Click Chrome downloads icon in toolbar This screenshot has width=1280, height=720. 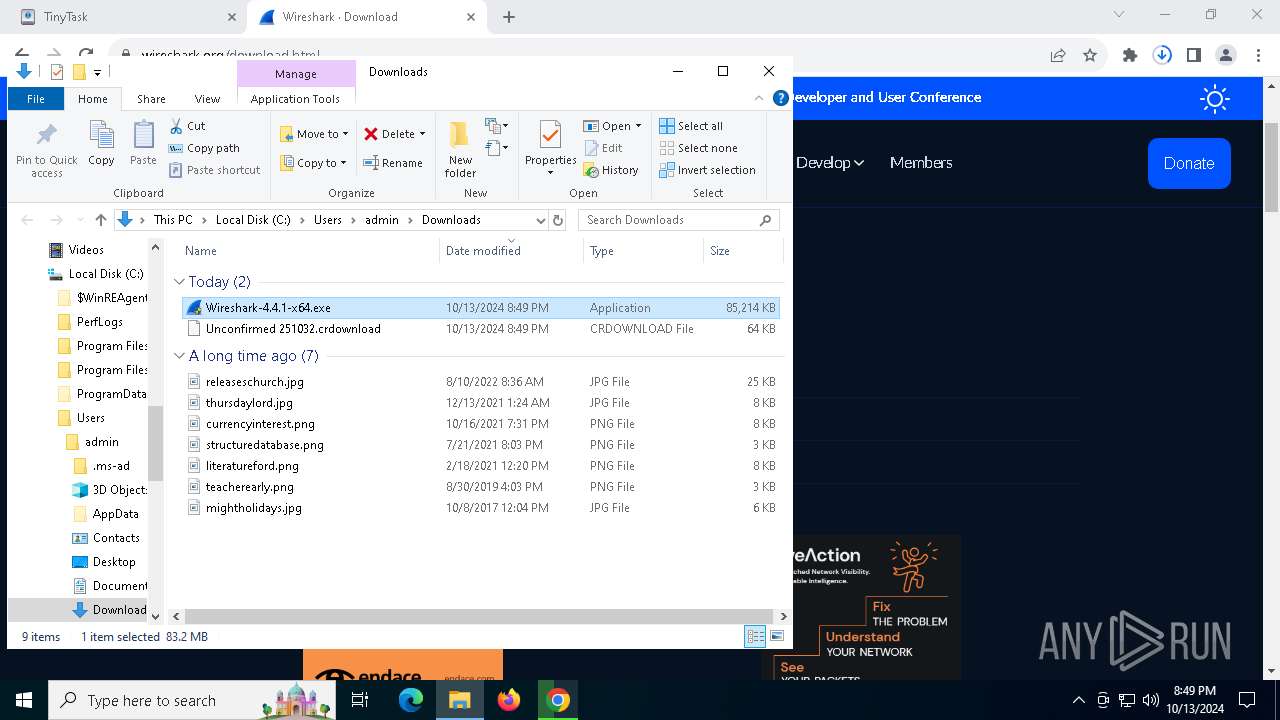[x=1162, y=56]
